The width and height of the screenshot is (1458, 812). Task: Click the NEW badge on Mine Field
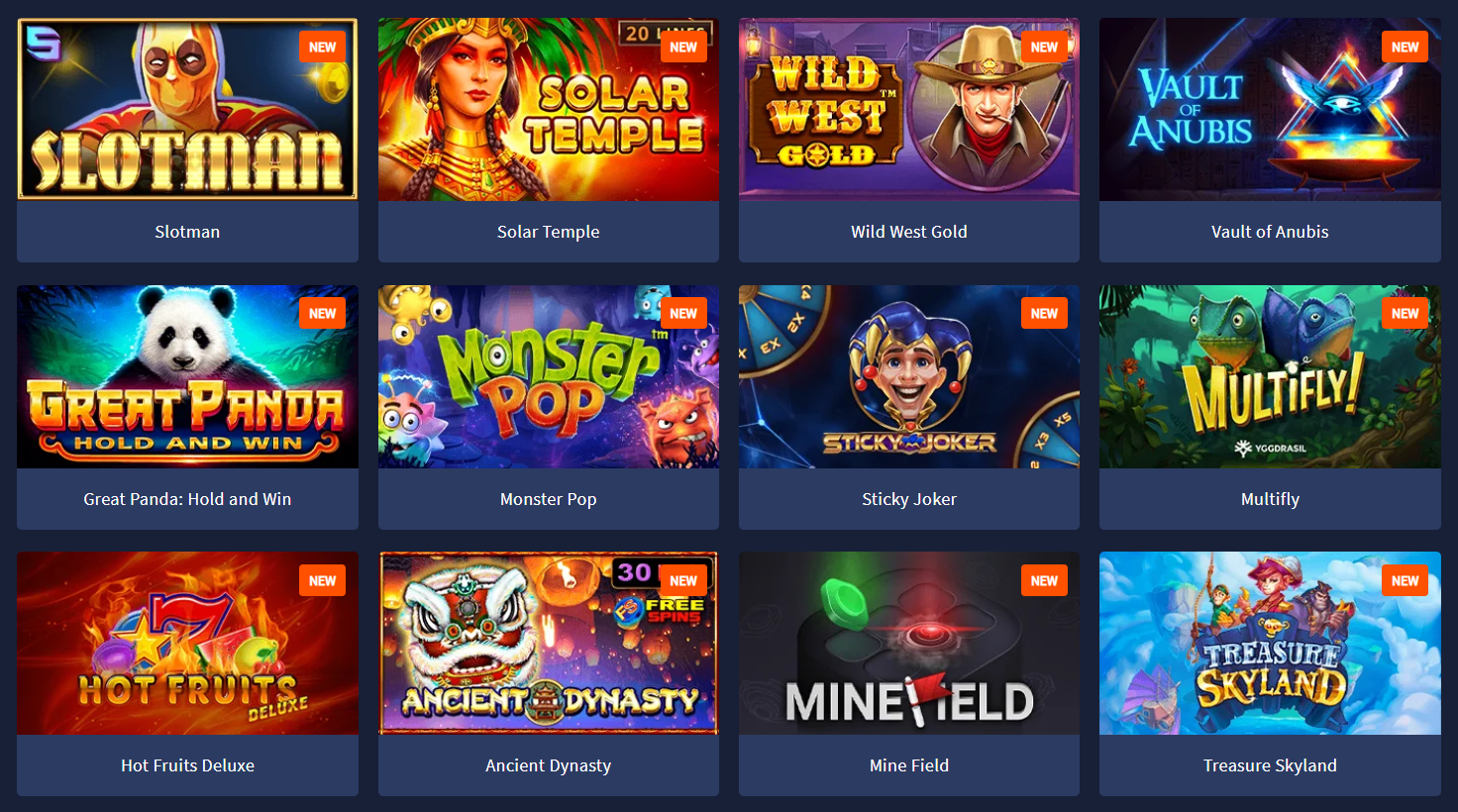point(1044,580)
